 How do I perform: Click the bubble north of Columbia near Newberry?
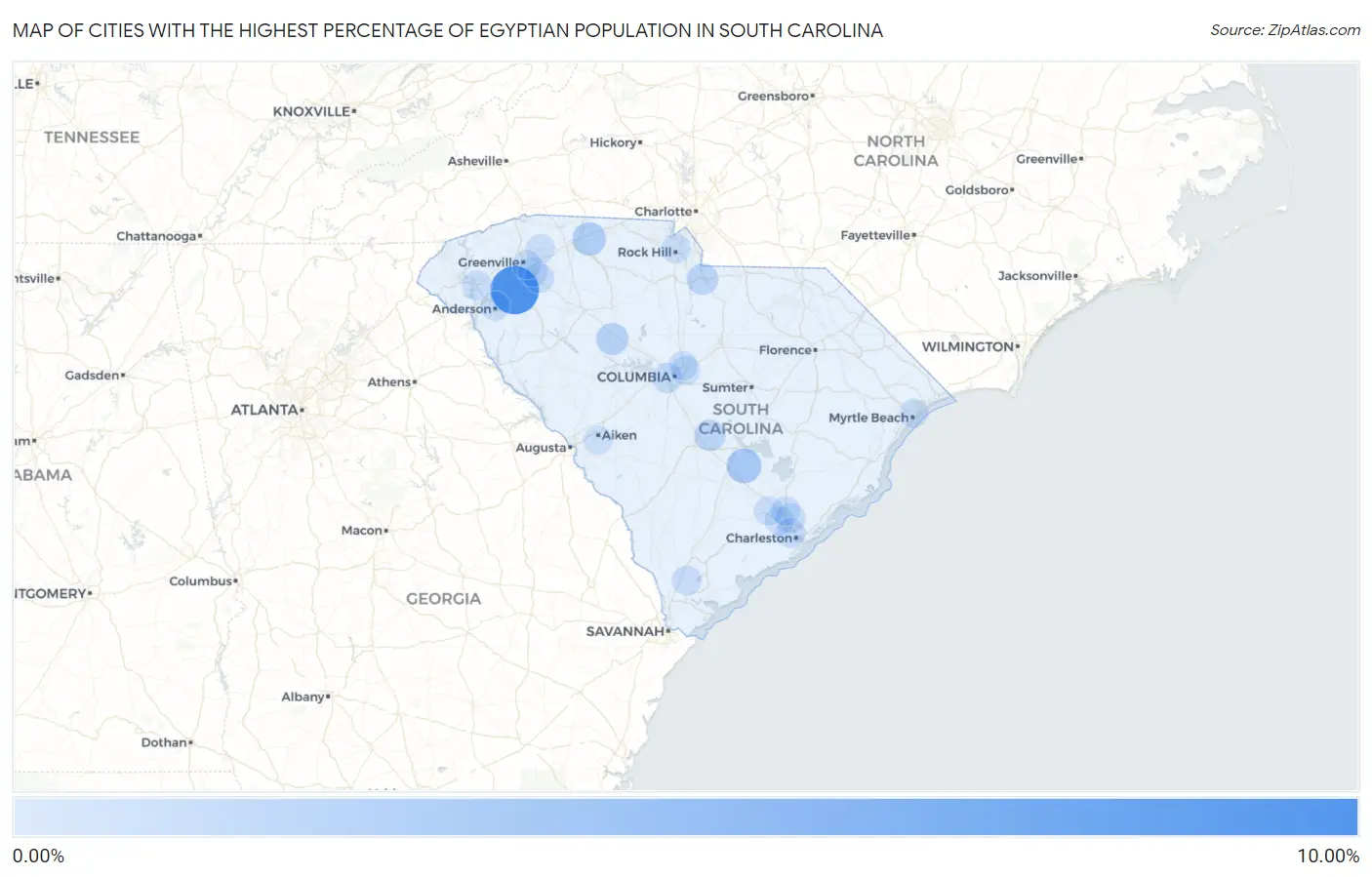pyautogui.click(x=612, y=339)
